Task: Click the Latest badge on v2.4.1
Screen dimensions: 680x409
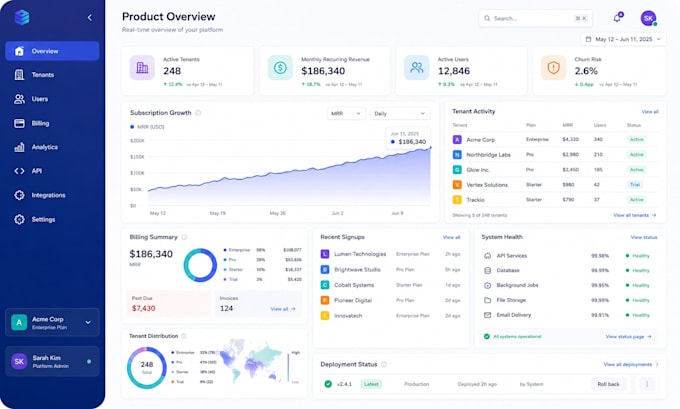Action: coord(371,384)
